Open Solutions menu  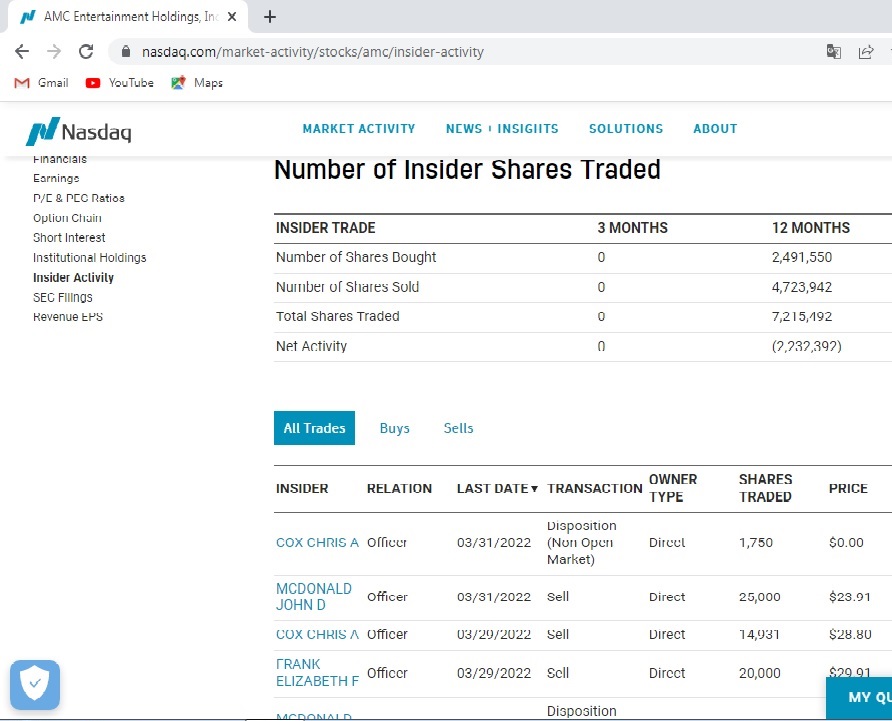tap(626, 129)
